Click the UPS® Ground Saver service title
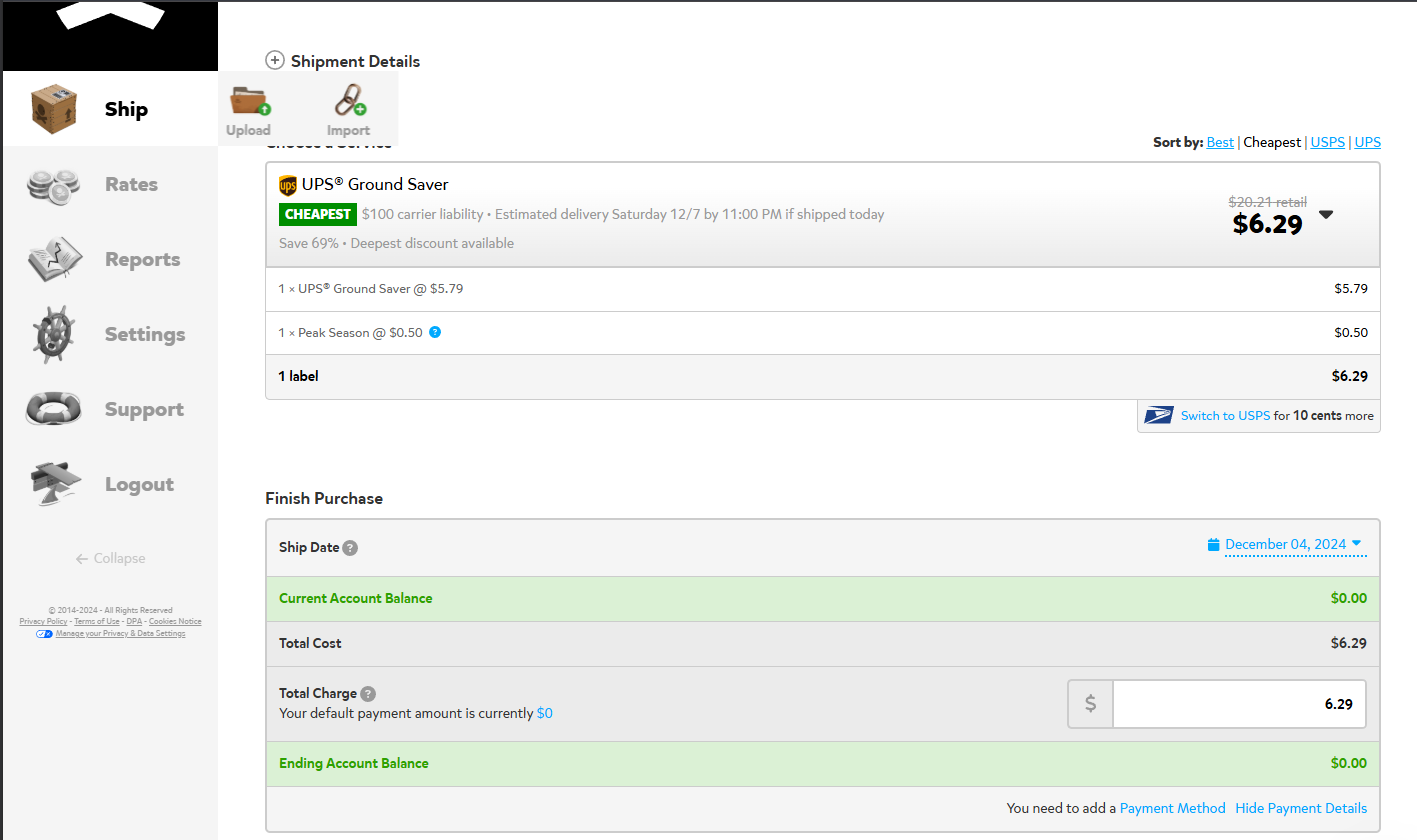The height and width of the screenshot is (840, 1417). (375, 185)
